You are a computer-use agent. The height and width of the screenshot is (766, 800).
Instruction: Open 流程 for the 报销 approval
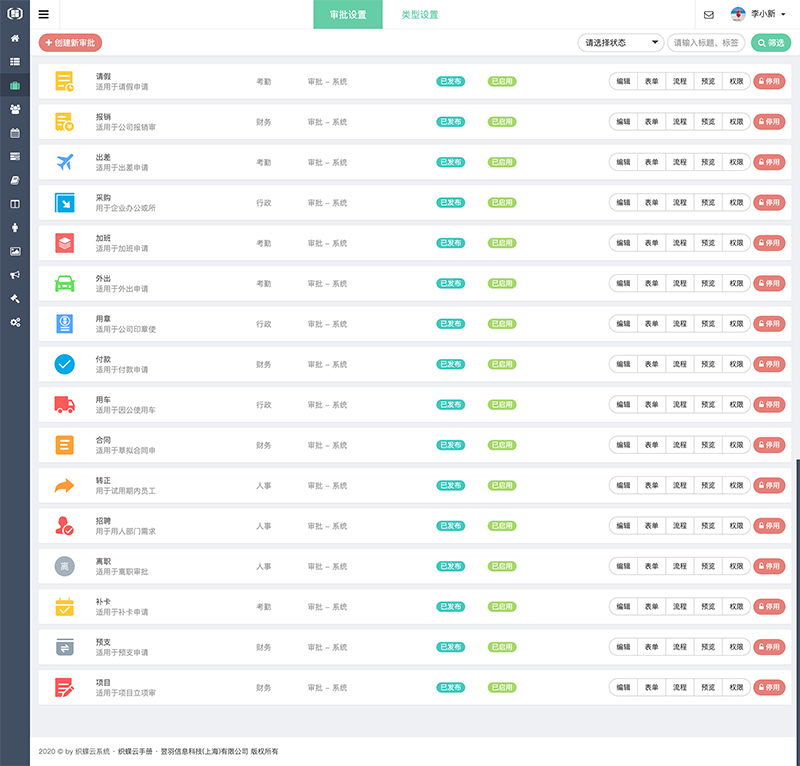[680, 122]
